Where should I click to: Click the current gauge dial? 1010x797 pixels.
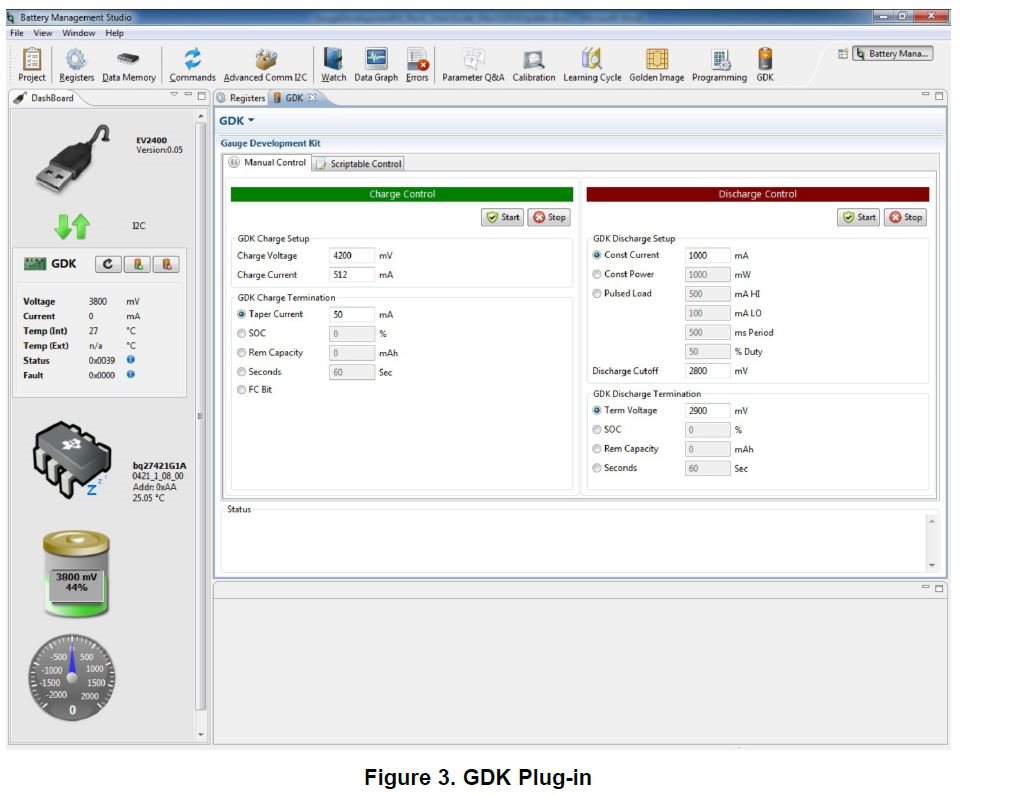[x=72, y=677]
